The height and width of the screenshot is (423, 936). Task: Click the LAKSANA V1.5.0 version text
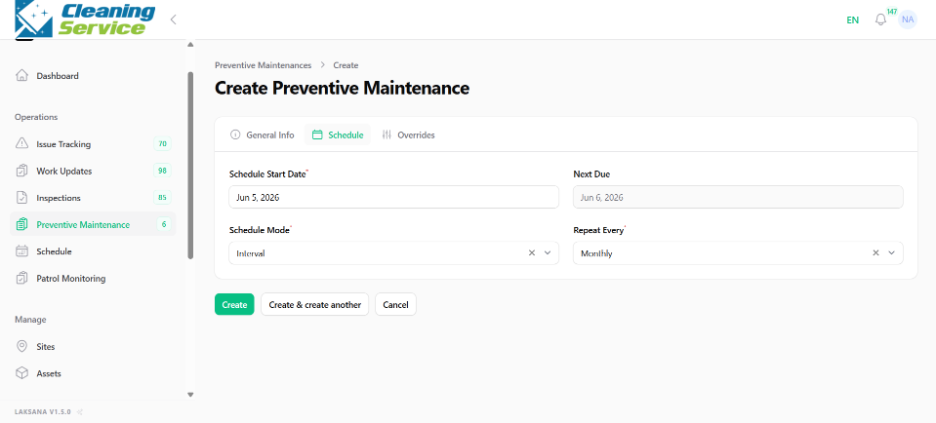[43, 412]
